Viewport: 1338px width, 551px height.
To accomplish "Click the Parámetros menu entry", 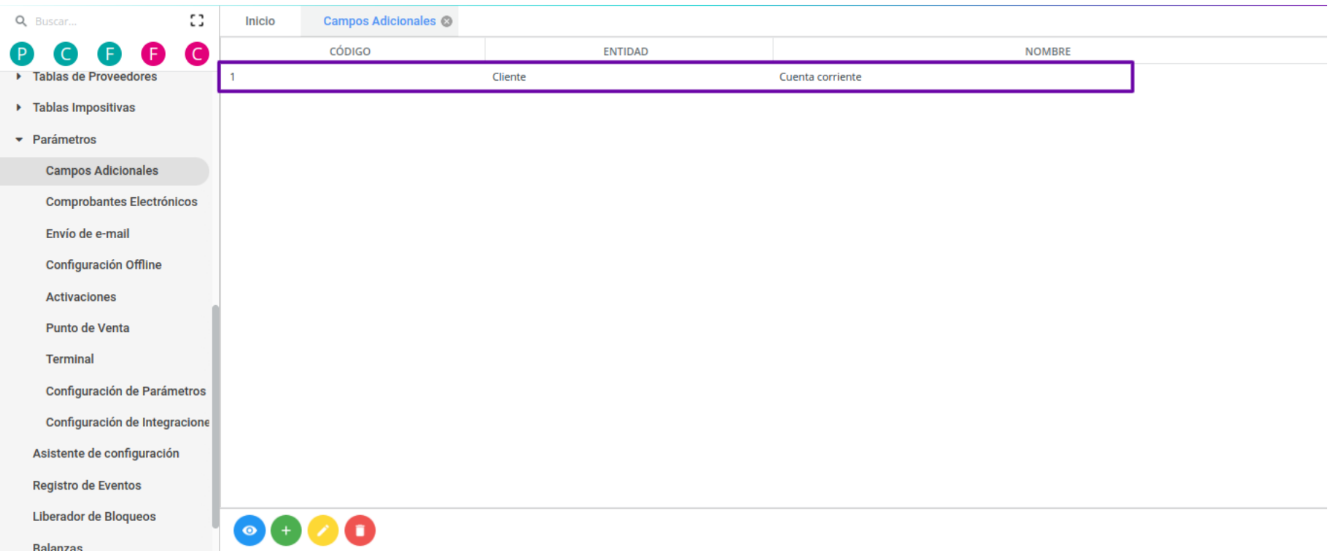I will [x=65, y=140].
